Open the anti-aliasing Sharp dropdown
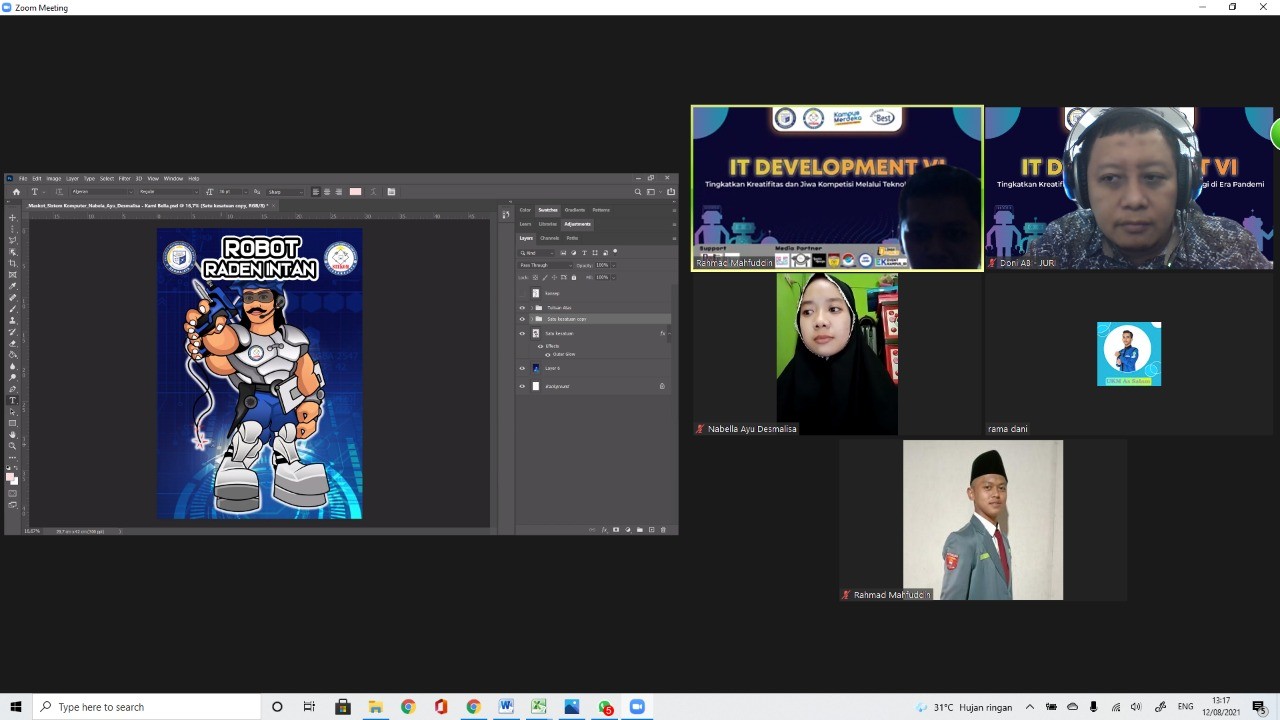Viewport: 1280px width, 720px height. (x=285, y=192)
